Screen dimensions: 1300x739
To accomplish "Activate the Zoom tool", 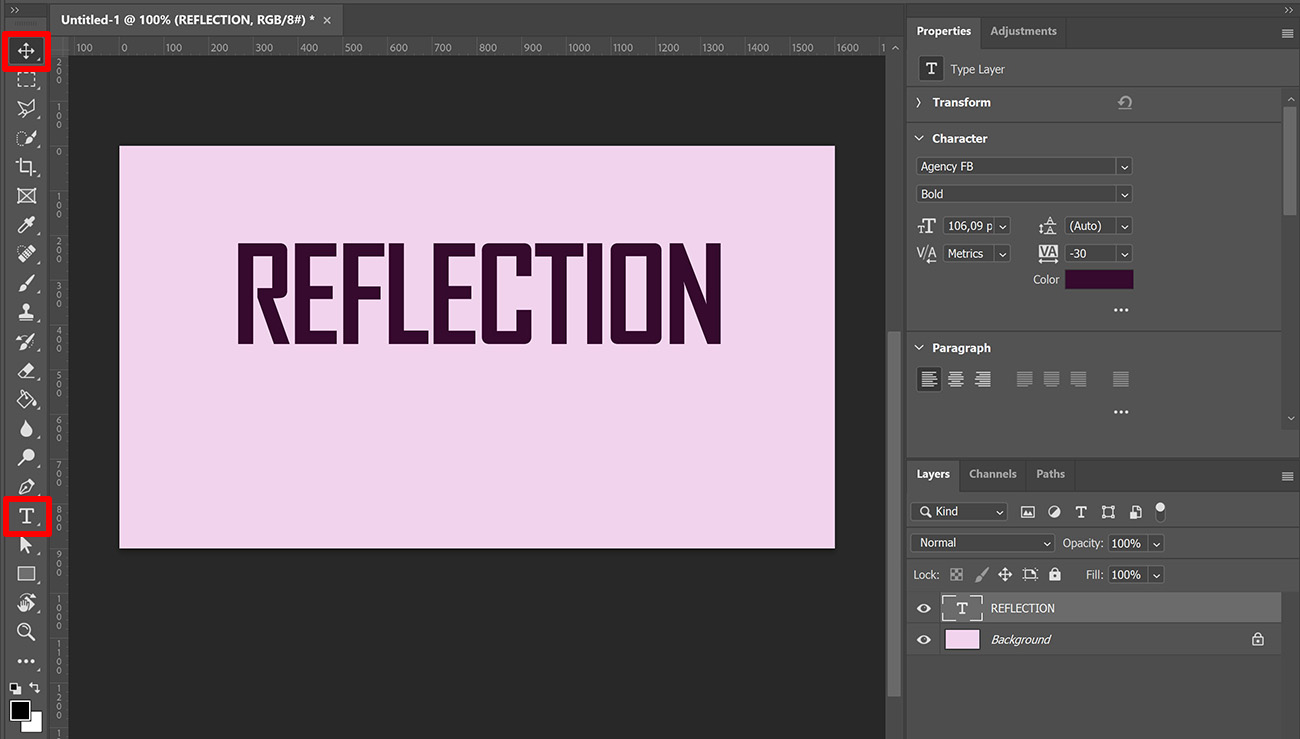I will pyautogui.click(x=26, y=632).
